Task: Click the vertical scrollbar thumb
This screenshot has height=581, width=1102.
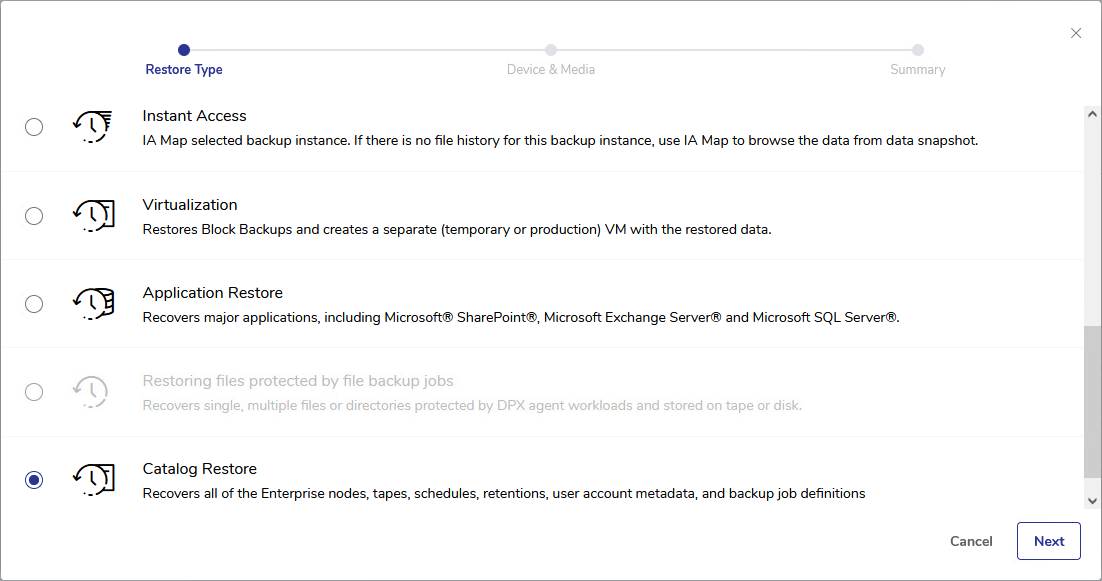Action: pyautogui.click(x=1092, y=400)
